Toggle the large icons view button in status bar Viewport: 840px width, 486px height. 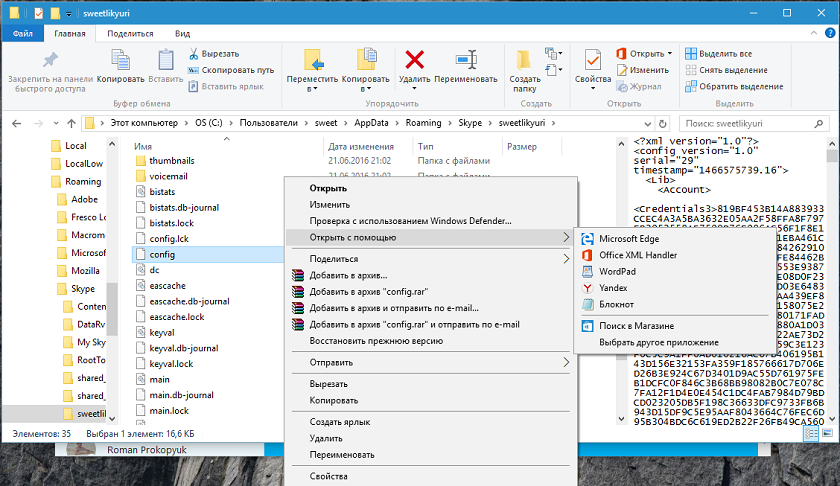[x=827, y=433]
